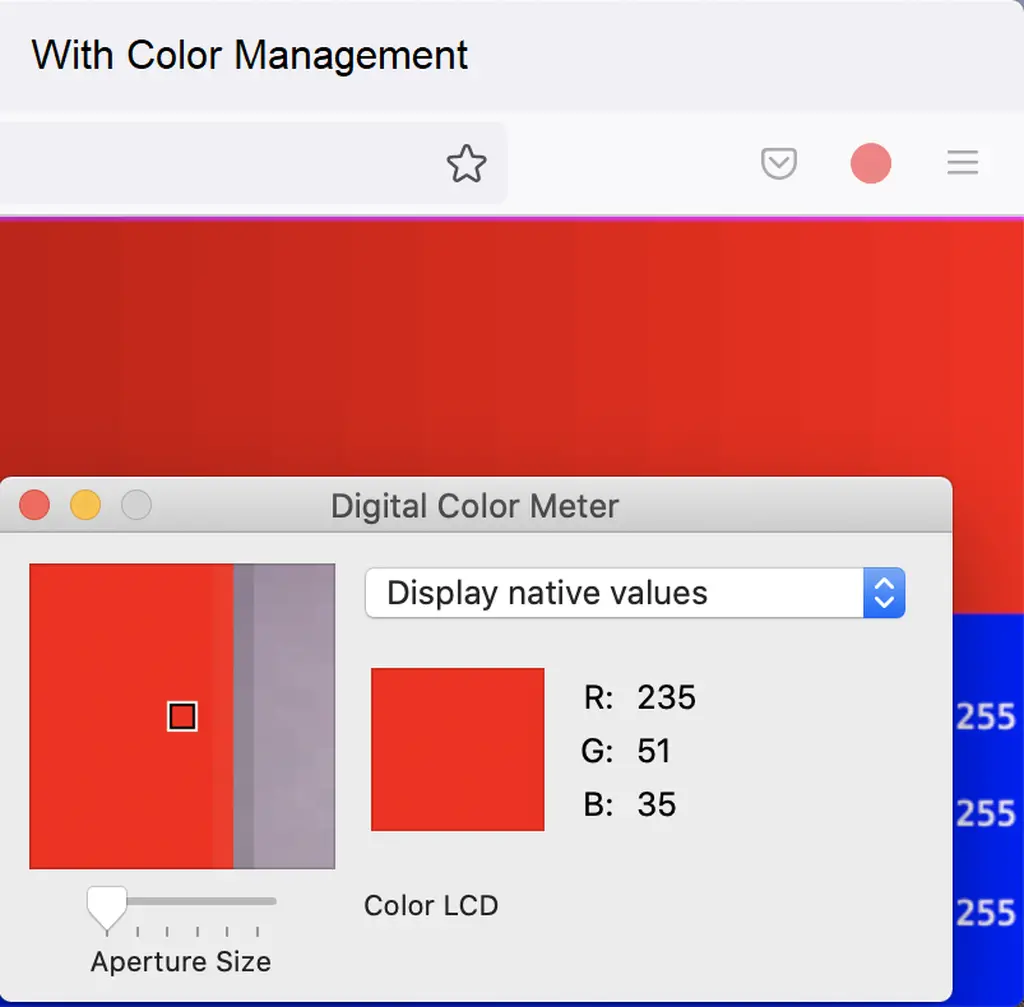This screenshot has height=1007, width=1024.
Task: Click the G value 51
Action: click(654, 751)
